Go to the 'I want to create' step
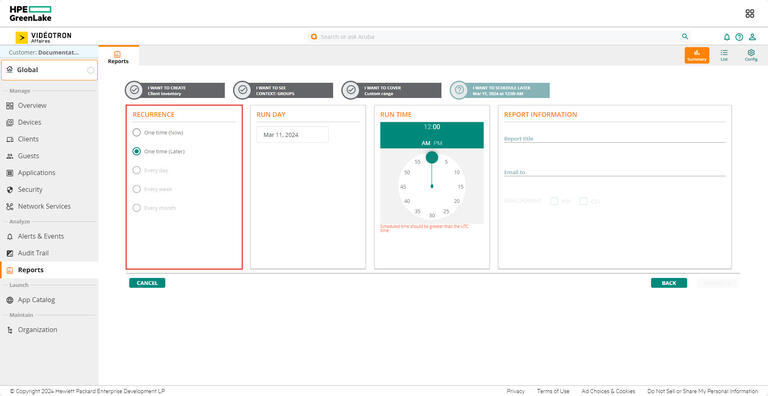Image resolution: width=768 pixels, height=396 pixels. [175, 90]
